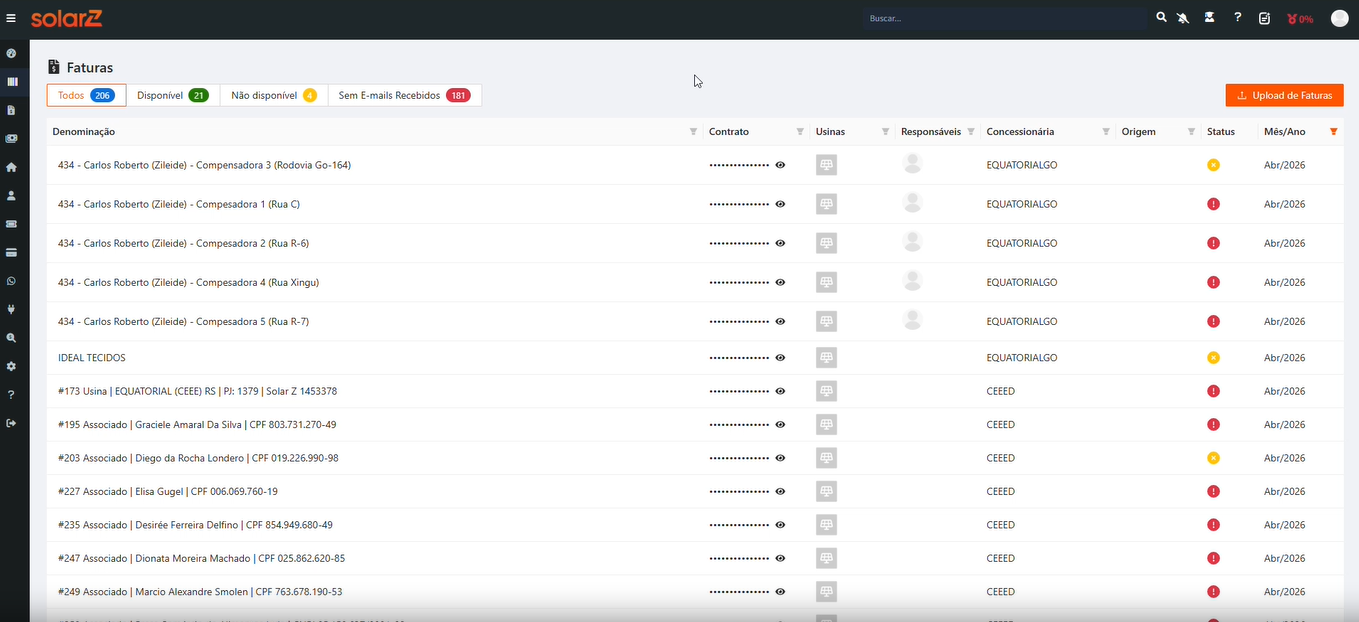Open the Contrato column filter
Screen dimensions: 1359x622
pos(800,132)
